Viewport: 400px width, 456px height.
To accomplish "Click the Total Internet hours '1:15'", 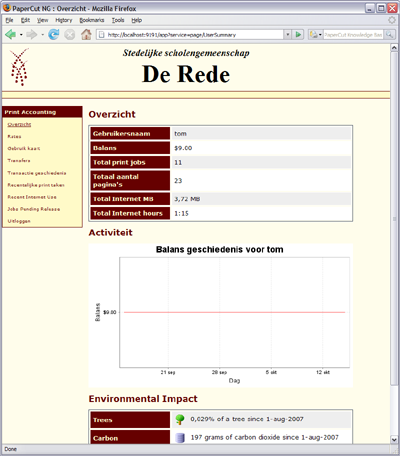I will [181, 213].
